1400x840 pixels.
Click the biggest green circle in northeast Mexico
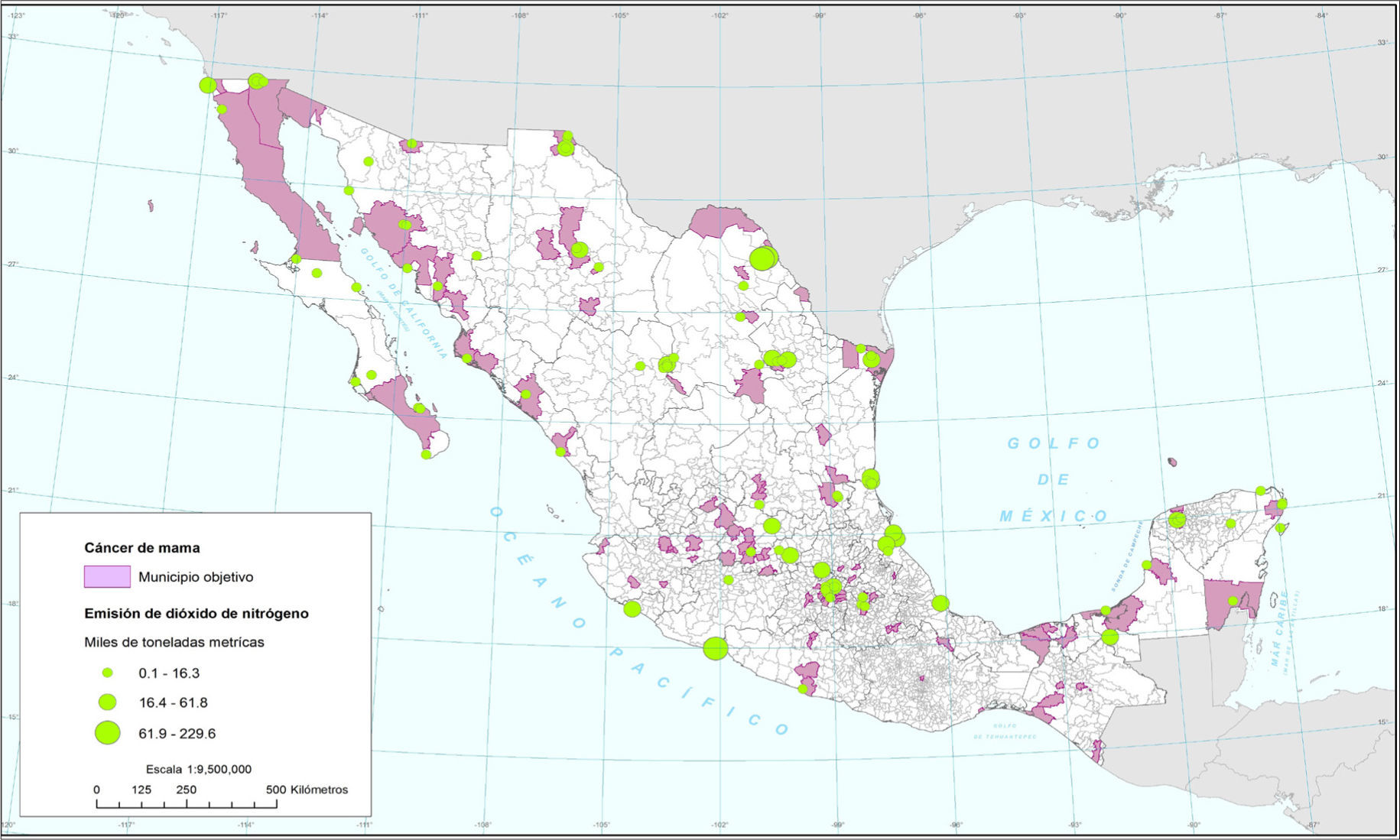[762, 258]
